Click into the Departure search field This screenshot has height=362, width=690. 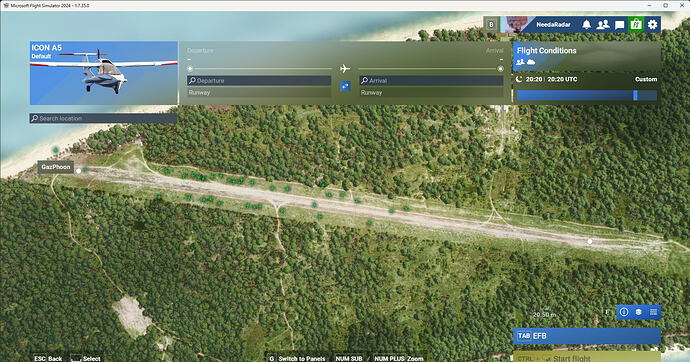coord(259,80)
